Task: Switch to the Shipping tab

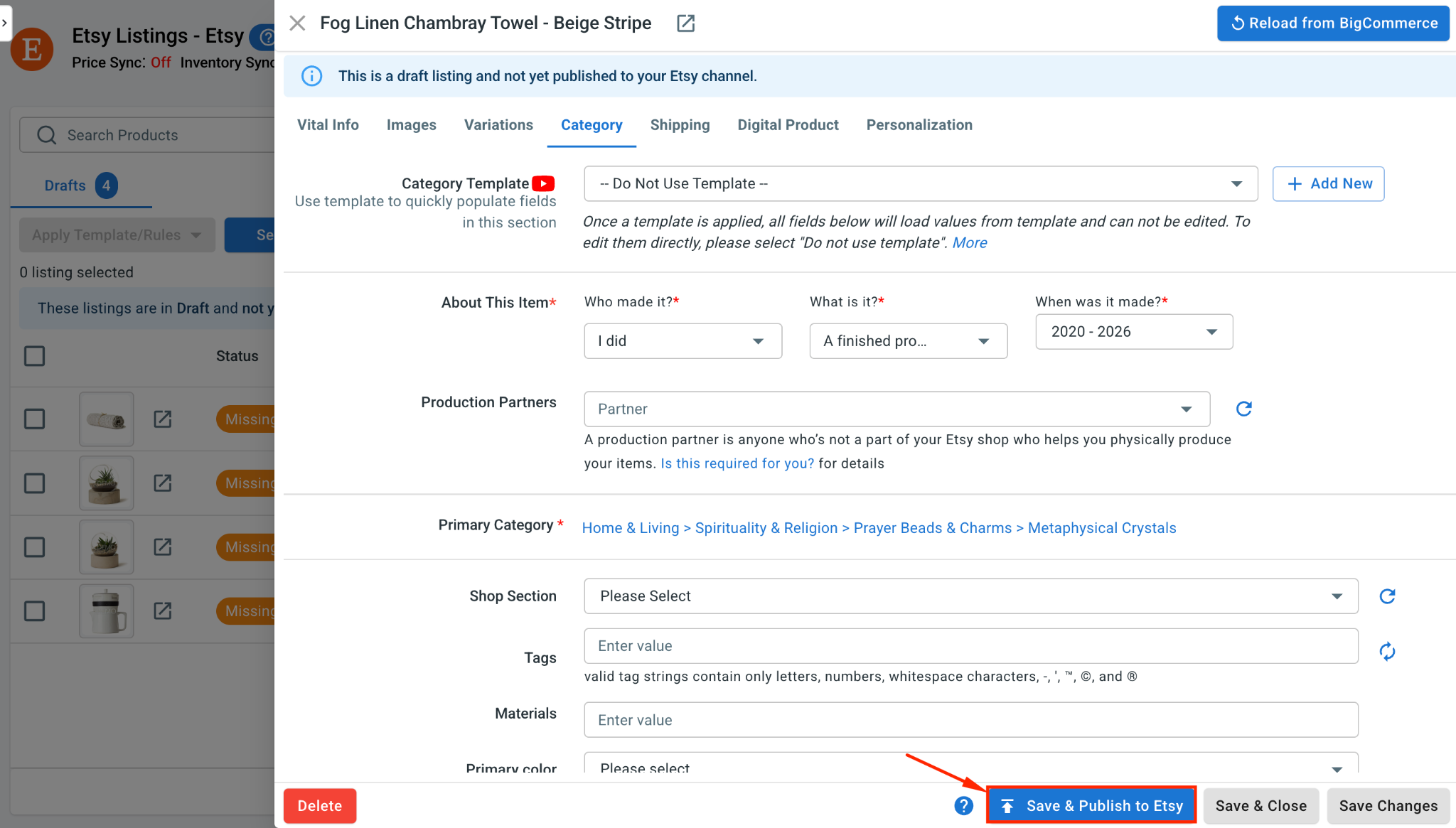Action: 680,125
